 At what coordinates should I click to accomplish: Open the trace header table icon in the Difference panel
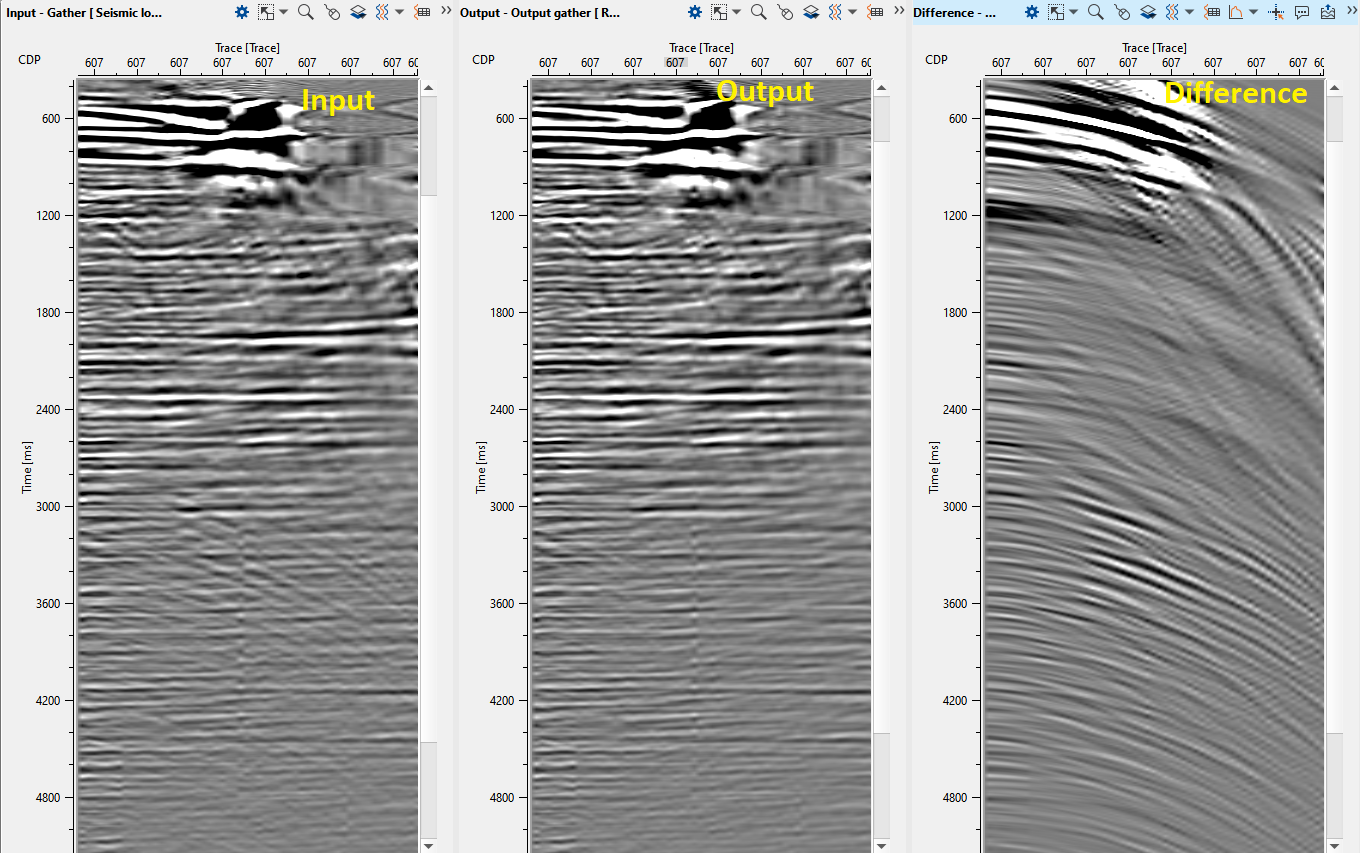pos(1212,12)
